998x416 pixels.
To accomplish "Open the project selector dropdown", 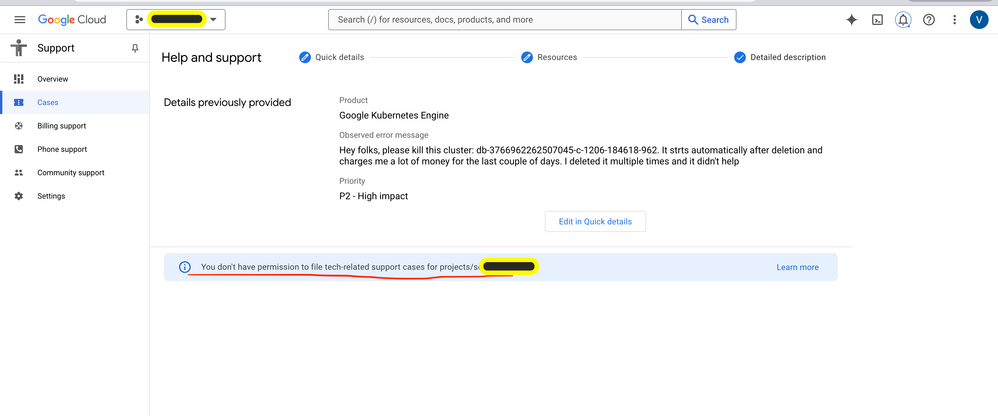I will tap(176, 20).
